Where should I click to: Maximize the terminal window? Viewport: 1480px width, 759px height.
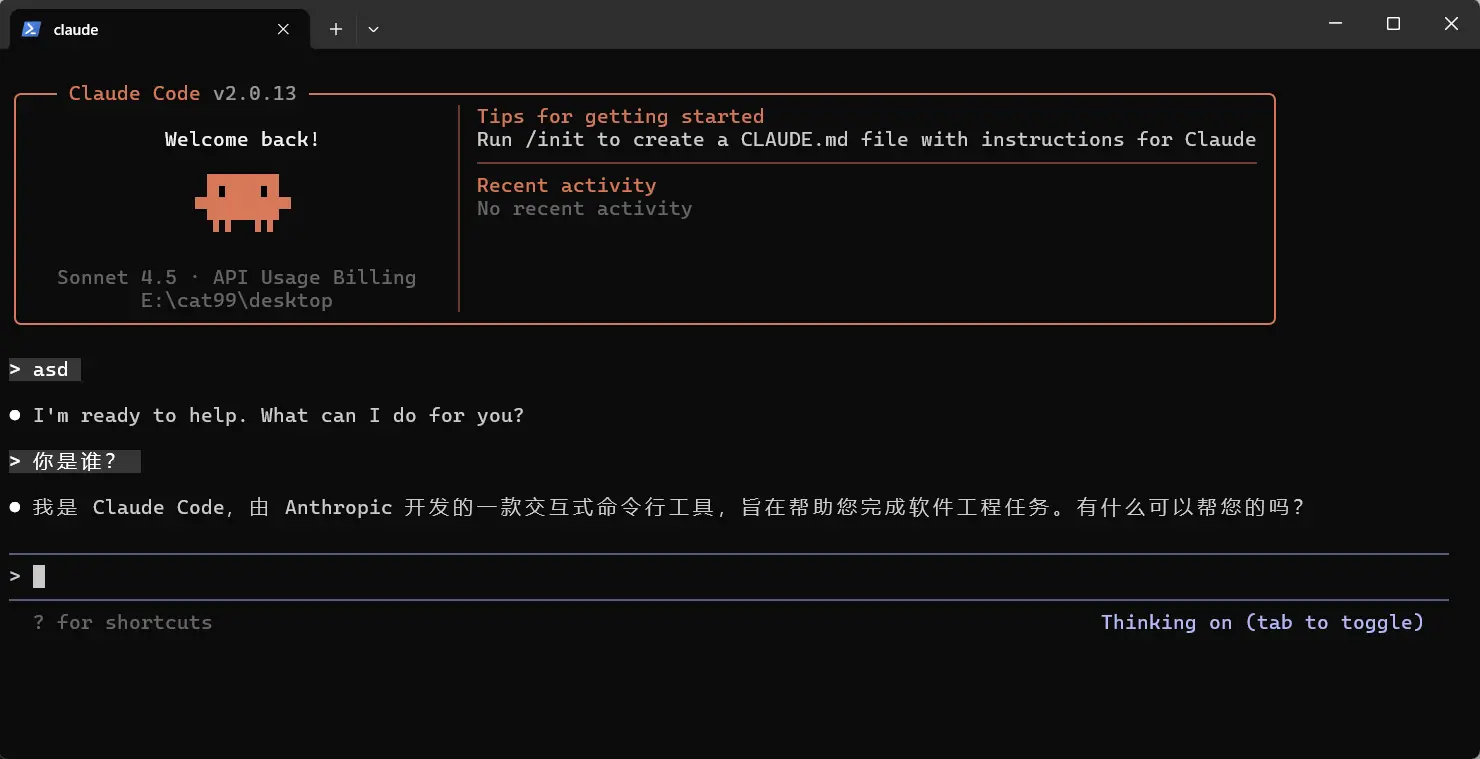pos(1393,24)
